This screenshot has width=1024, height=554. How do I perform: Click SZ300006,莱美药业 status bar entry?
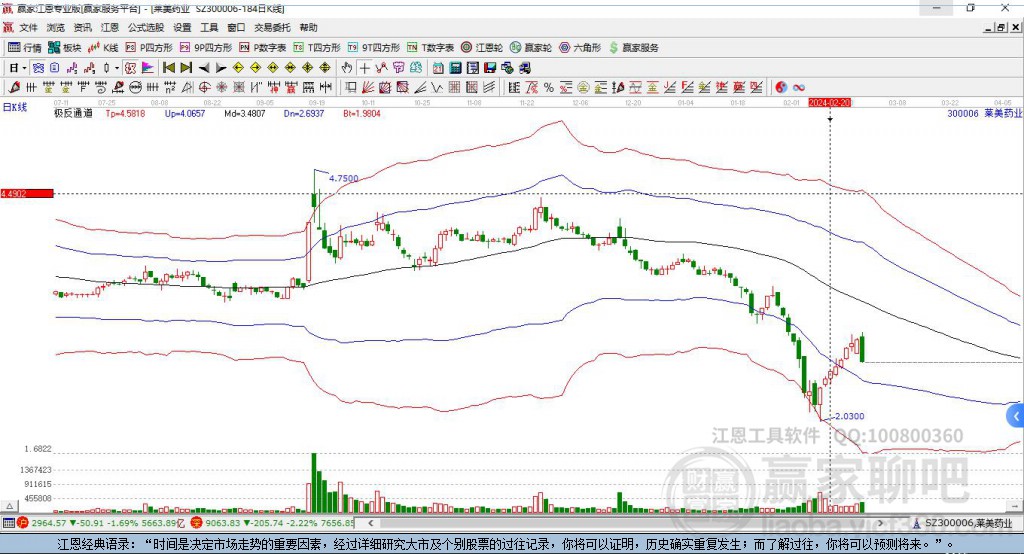[963, 523]
